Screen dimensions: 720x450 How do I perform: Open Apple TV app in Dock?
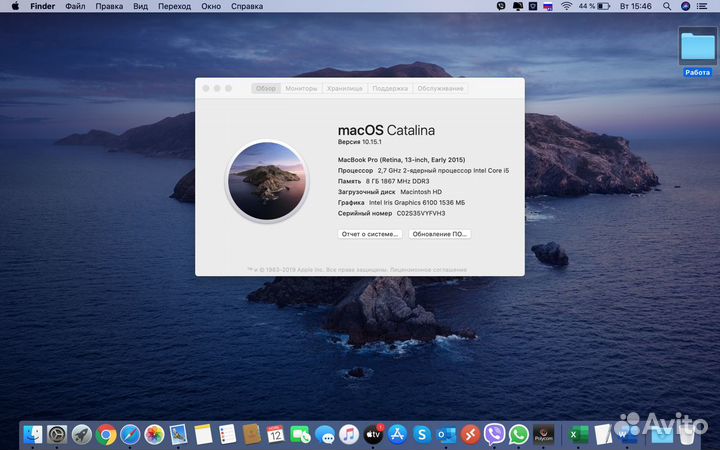coord(373,434)
